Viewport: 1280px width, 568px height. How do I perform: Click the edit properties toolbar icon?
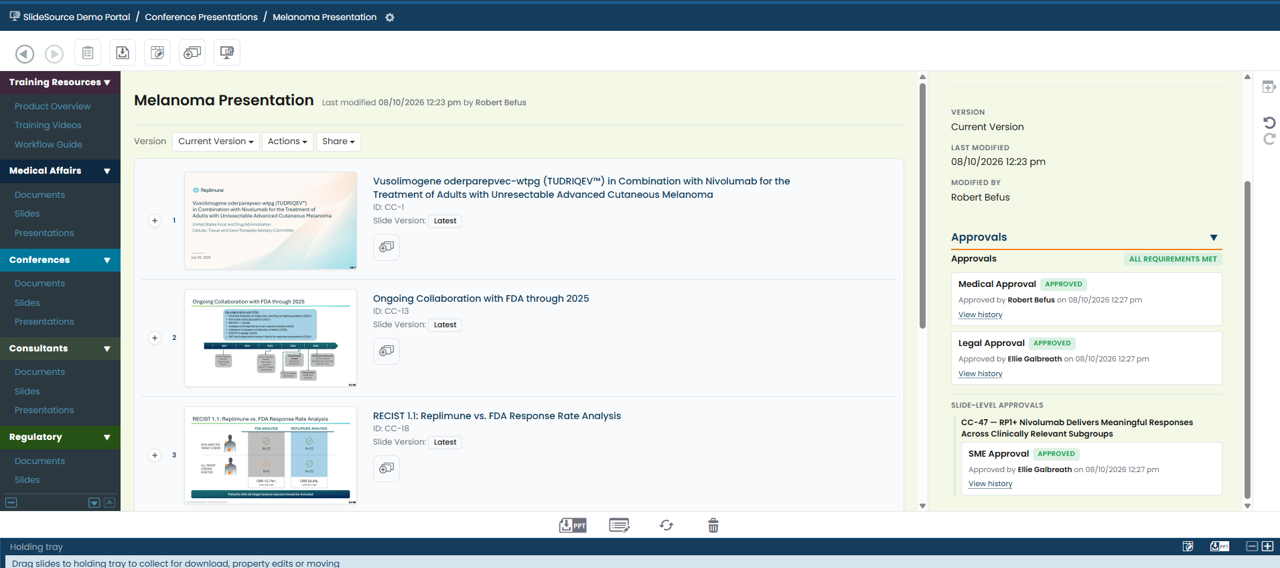(158, 53)
